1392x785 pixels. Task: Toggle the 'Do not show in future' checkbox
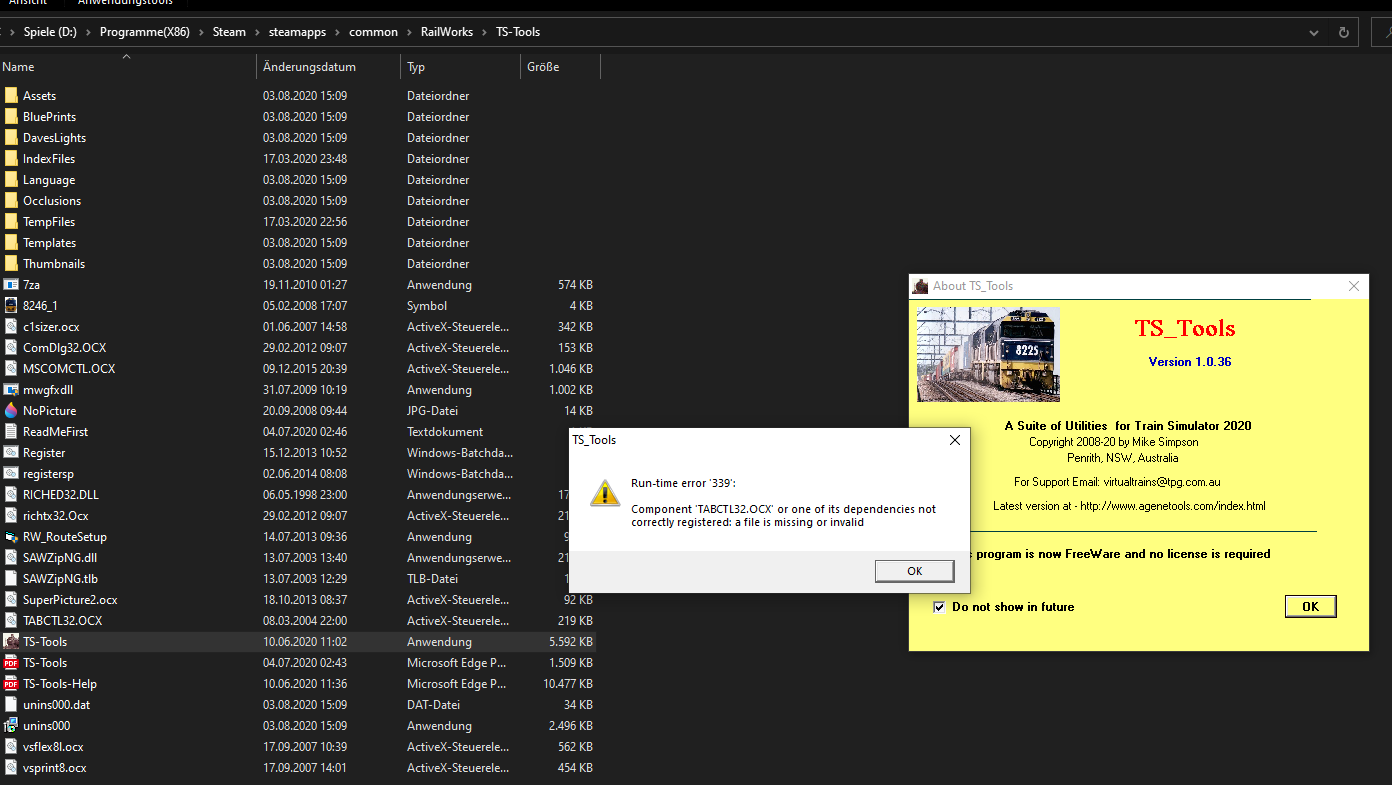[938, 607]
